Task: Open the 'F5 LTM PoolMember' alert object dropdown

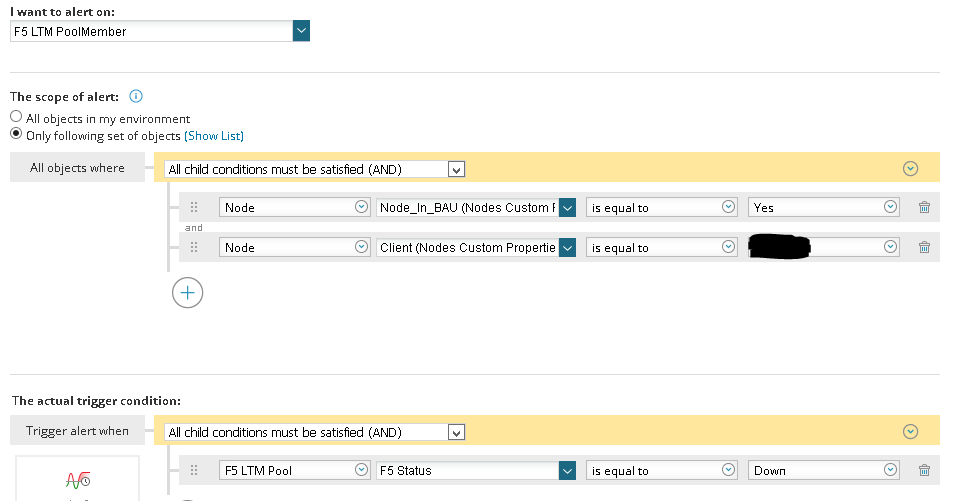Action: (301, 31)
